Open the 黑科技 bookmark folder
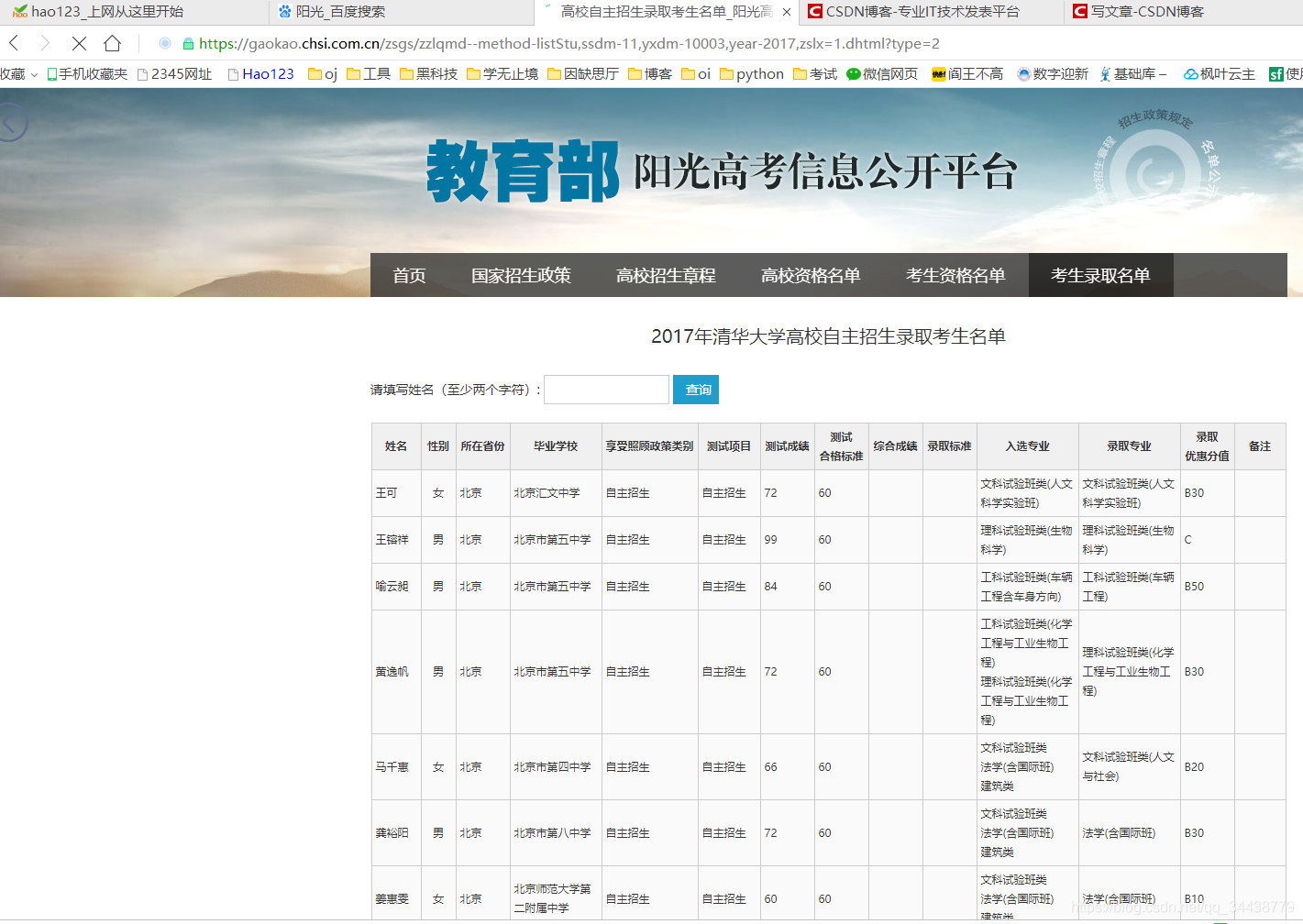Image resolution: width=1303 pixels, height=924 pixels. click(428, 73)
